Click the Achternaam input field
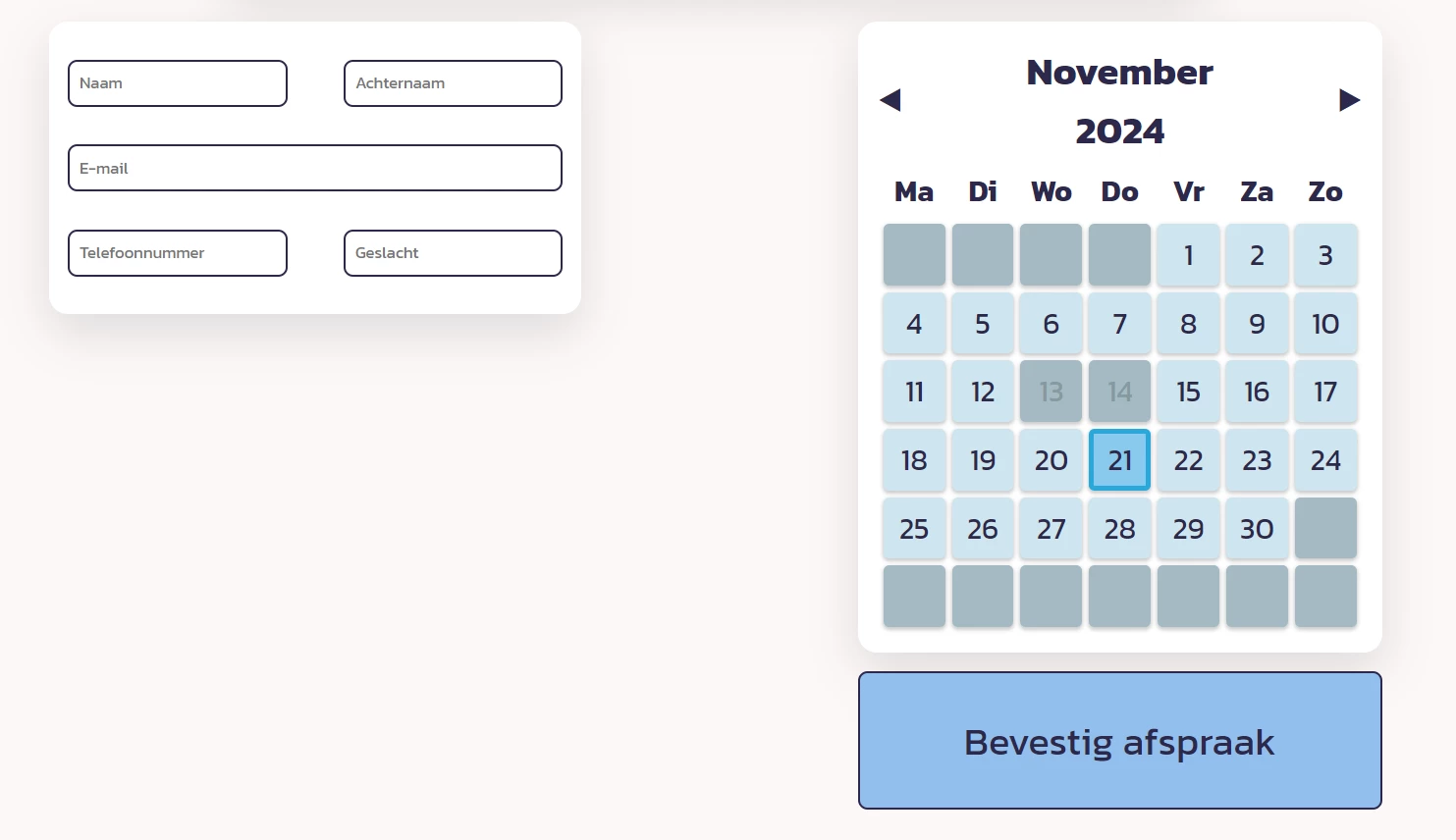1456x840 pixels. pos(453,83)
